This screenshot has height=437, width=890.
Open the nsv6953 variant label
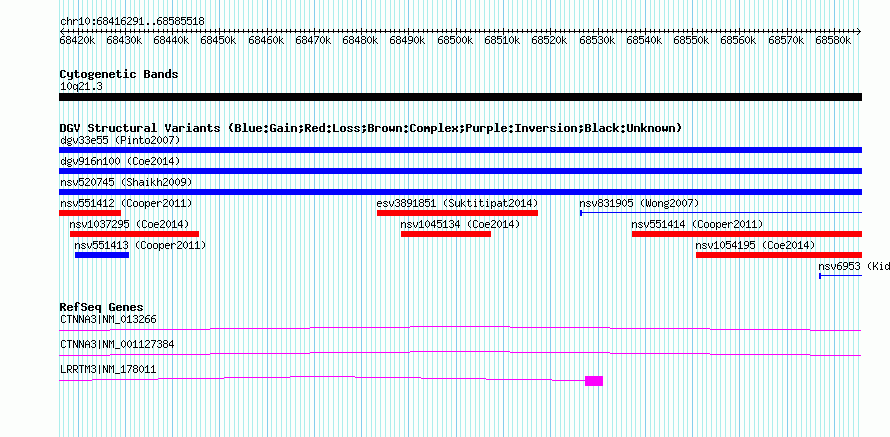(x=854, y=266)
